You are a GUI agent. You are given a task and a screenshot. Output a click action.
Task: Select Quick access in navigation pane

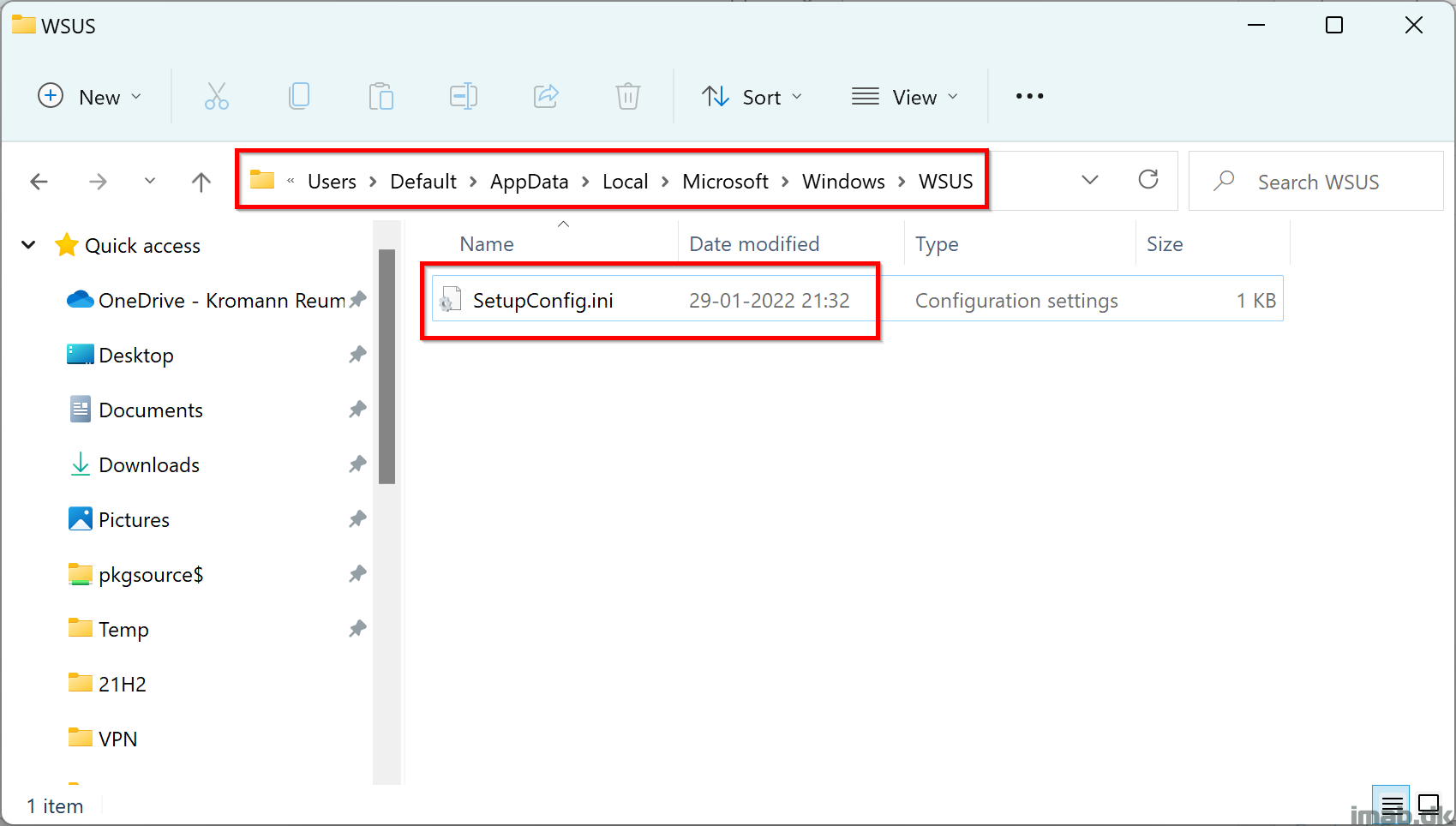click(x=142, y=246)
